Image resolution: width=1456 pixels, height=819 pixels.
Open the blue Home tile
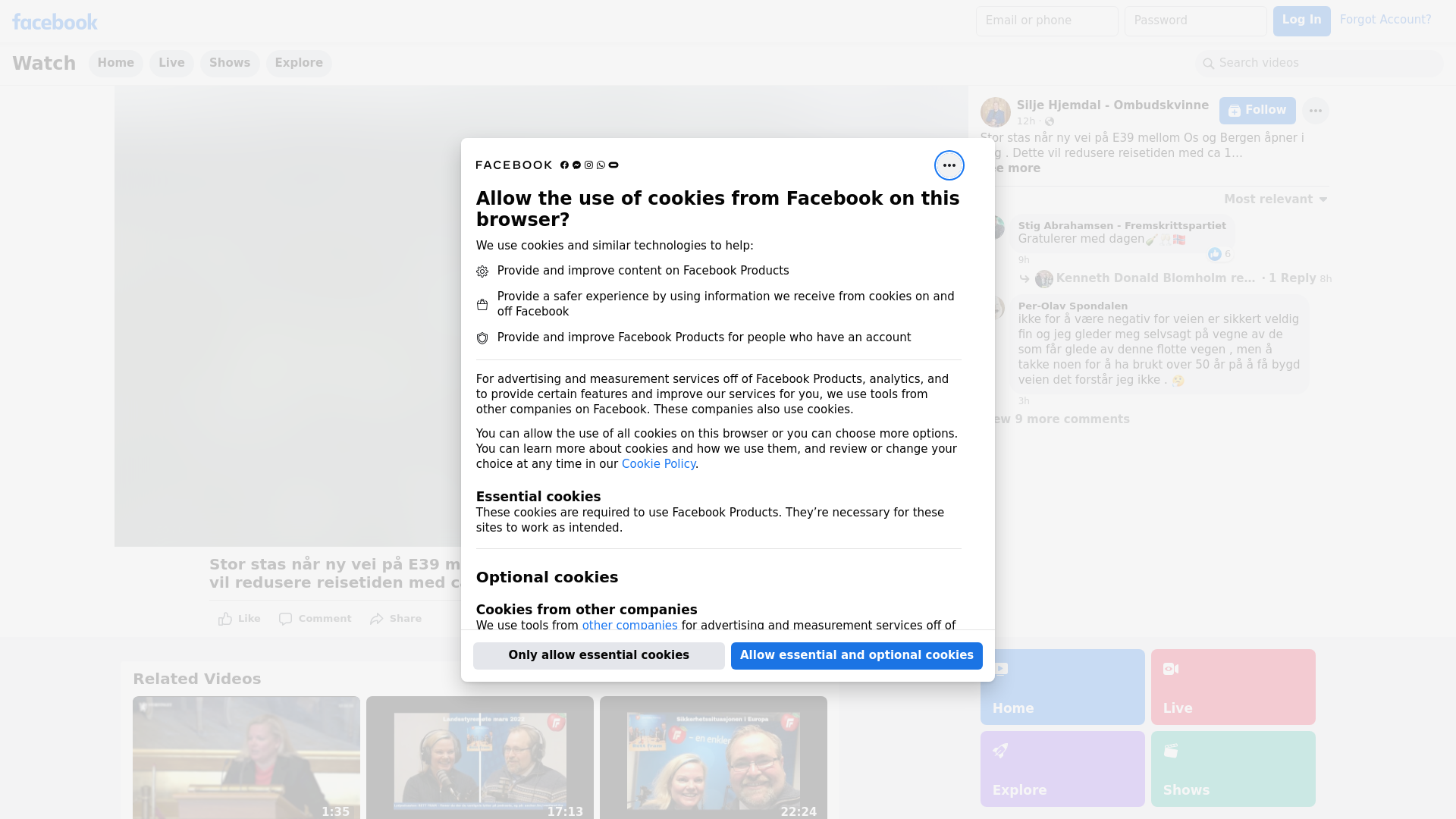1062,687
